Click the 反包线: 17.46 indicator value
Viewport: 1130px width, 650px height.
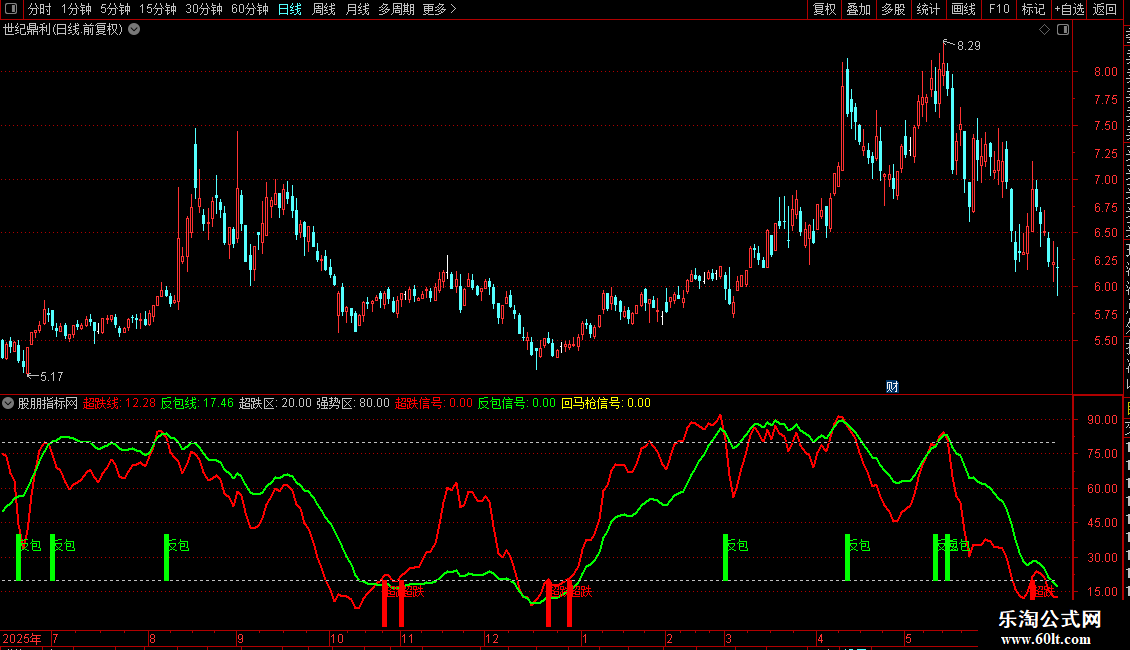click(197, 404)
